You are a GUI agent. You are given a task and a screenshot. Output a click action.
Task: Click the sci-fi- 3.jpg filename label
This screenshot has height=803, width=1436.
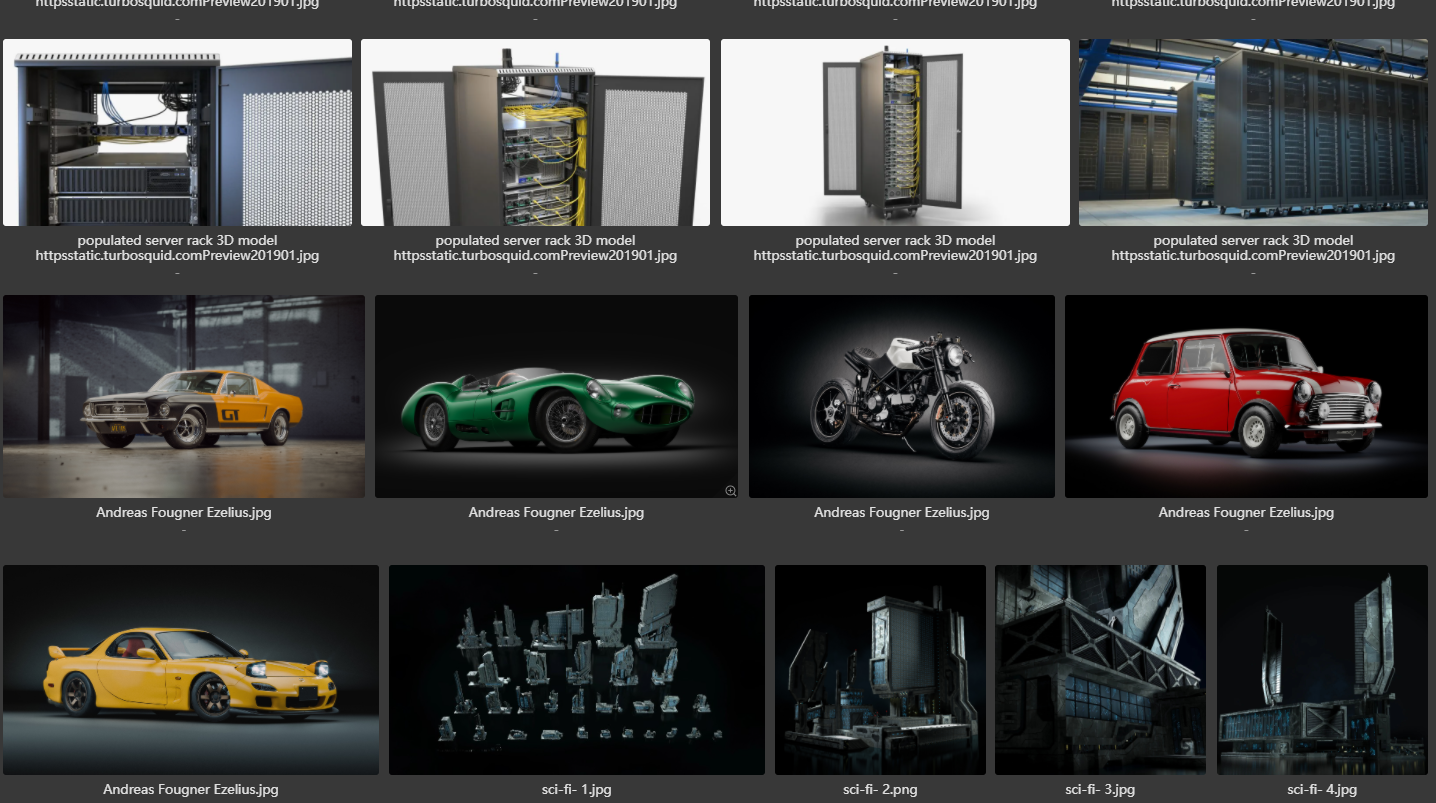pyautogui.click(x=1100, y=790)
